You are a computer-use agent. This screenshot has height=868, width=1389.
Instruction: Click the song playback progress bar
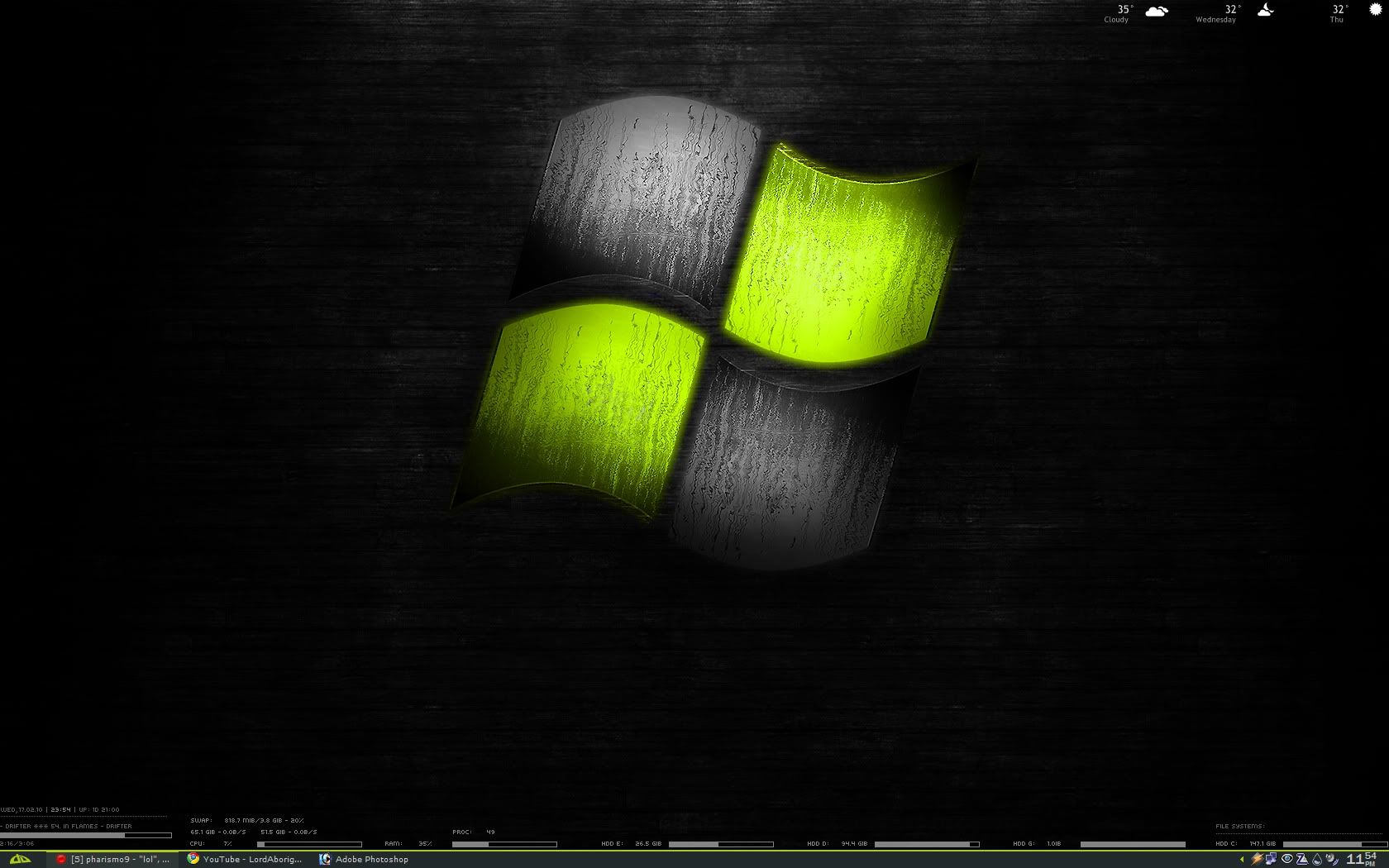[x=86, y=835]
